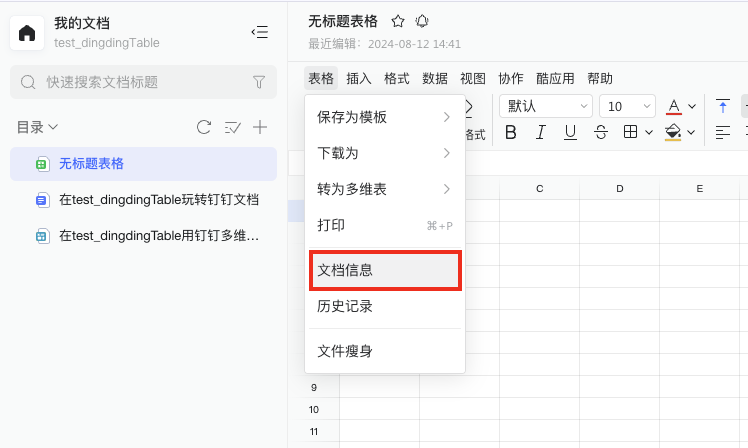Expand border options arrow
The image size is (748, 448).
click(649, 132)
